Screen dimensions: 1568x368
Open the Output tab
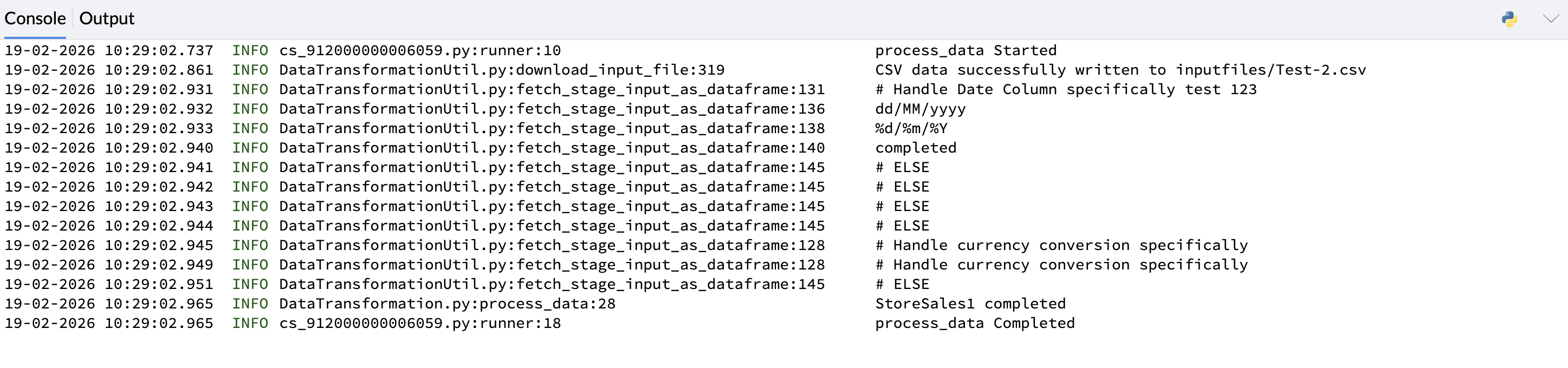[107, 19]
